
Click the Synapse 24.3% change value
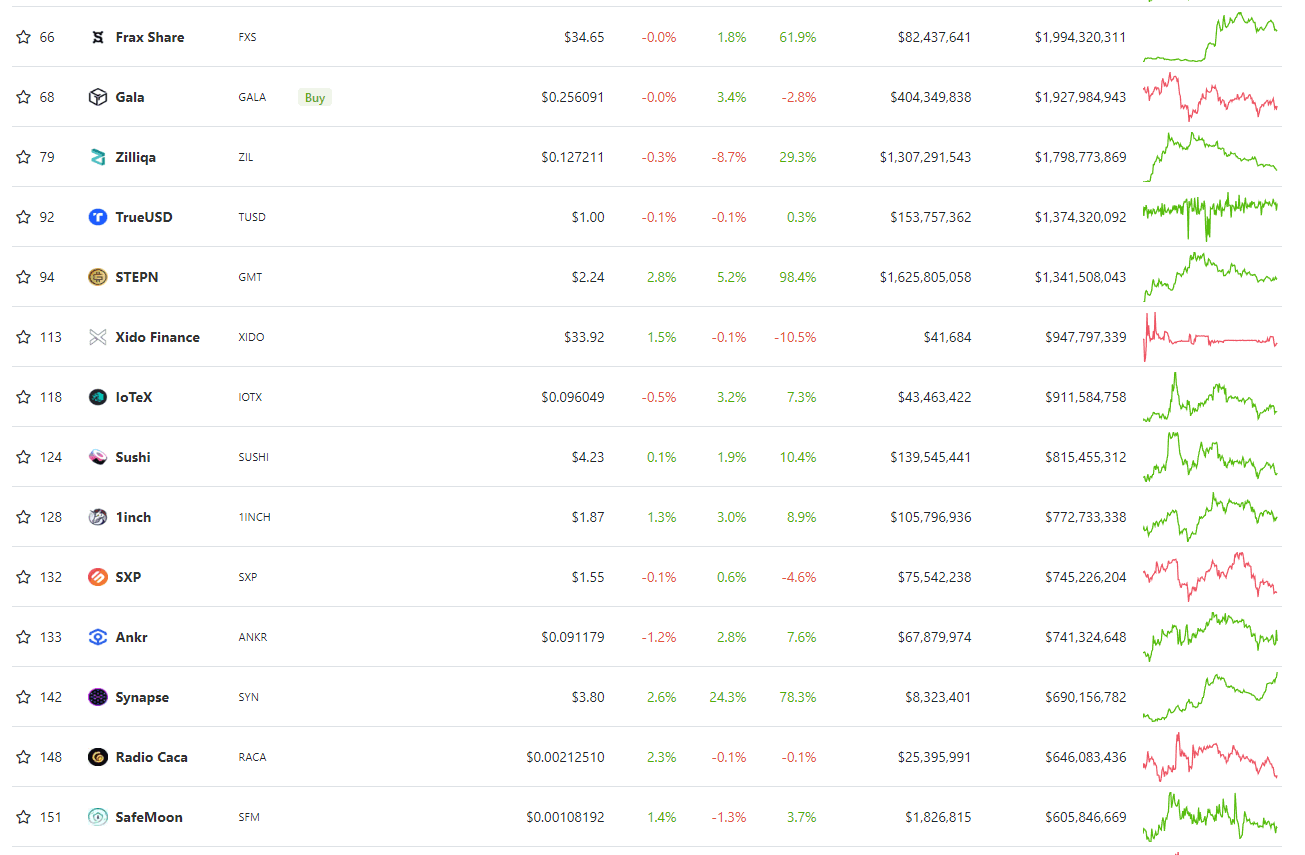[727, 697]
